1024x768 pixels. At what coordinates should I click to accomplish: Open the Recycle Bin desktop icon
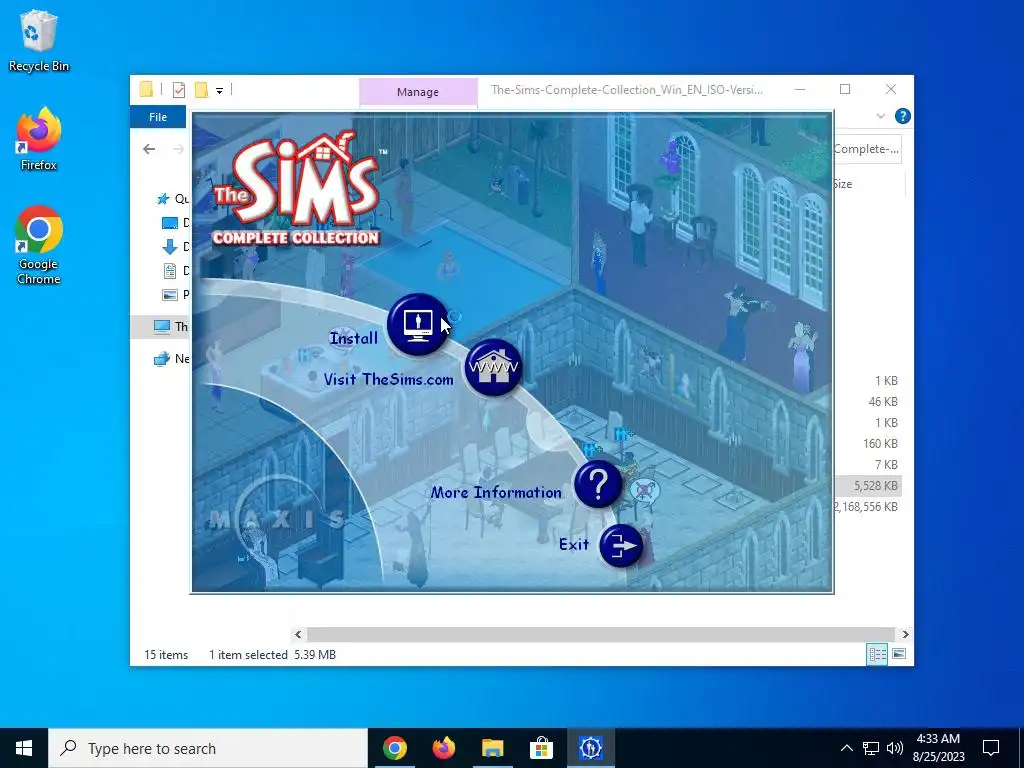(x=39, y=40)
